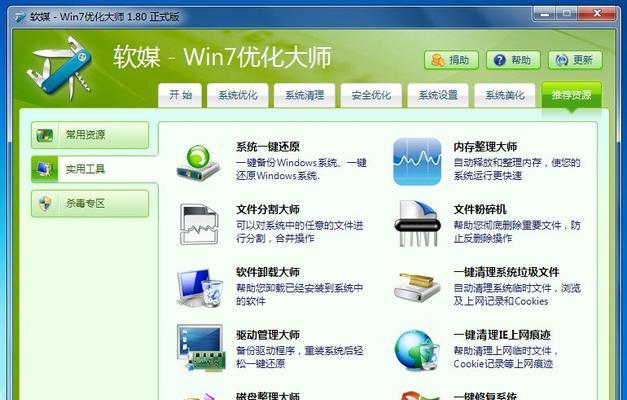
Task: Go to the 系统设置 tab
Action: 438,95
